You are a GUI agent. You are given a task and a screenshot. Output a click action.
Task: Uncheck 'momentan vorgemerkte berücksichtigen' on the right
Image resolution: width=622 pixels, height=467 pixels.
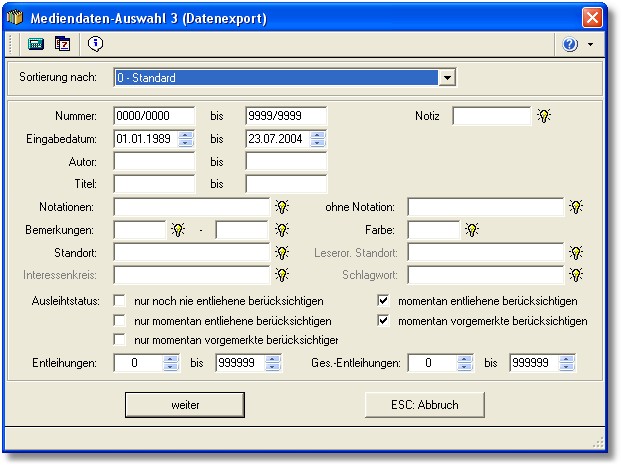[x=383, y=321]
